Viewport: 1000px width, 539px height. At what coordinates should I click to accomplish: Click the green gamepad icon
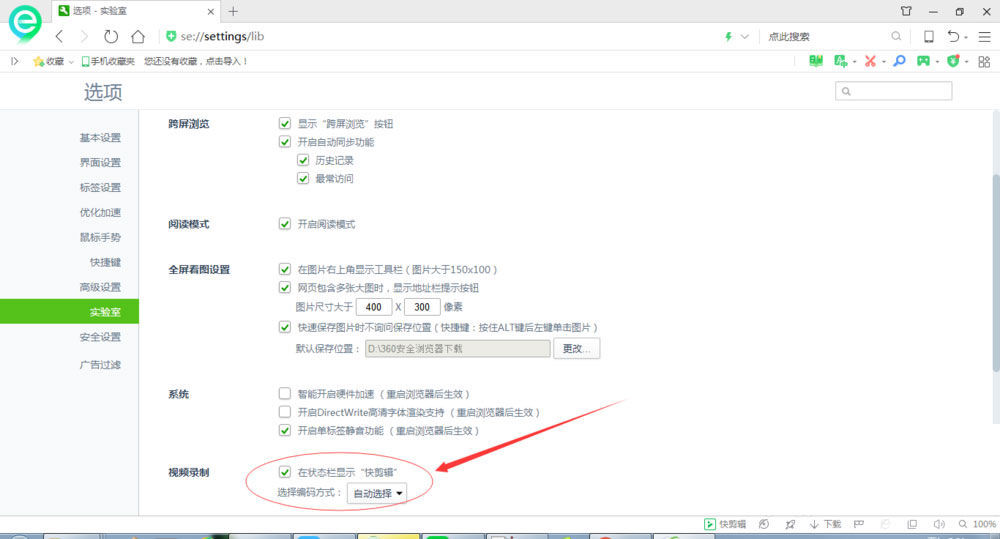coord(923,61)
